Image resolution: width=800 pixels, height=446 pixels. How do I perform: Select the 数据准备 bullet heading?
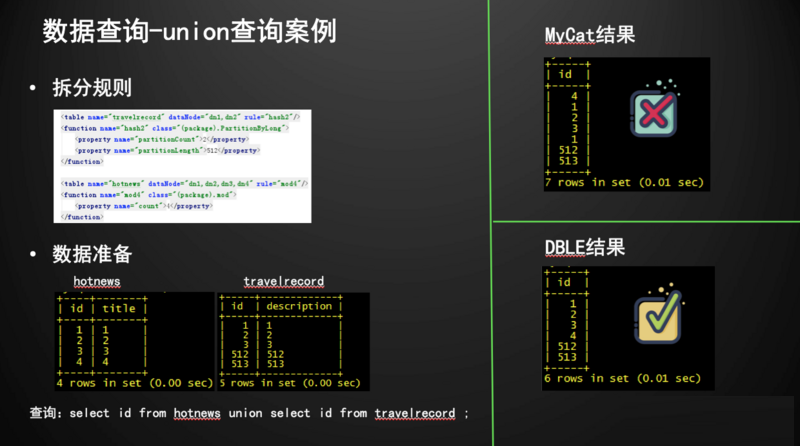(x=92, y=254)
